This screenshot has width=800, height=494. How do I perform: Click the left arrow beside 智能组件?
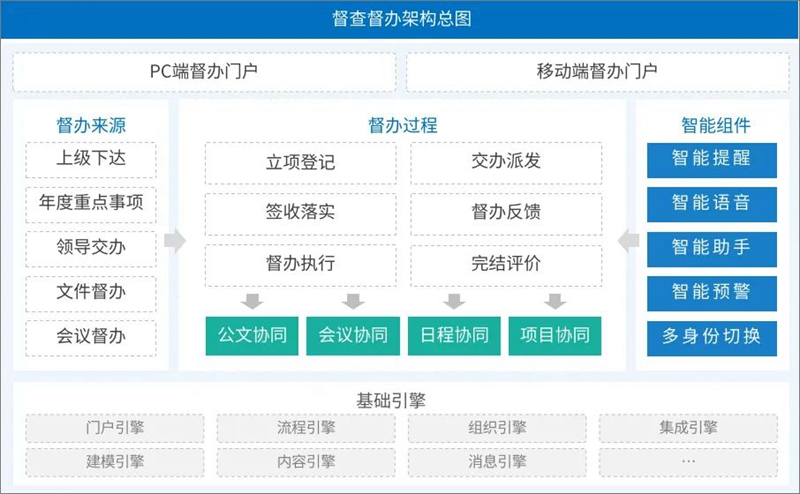coord(628,240)
